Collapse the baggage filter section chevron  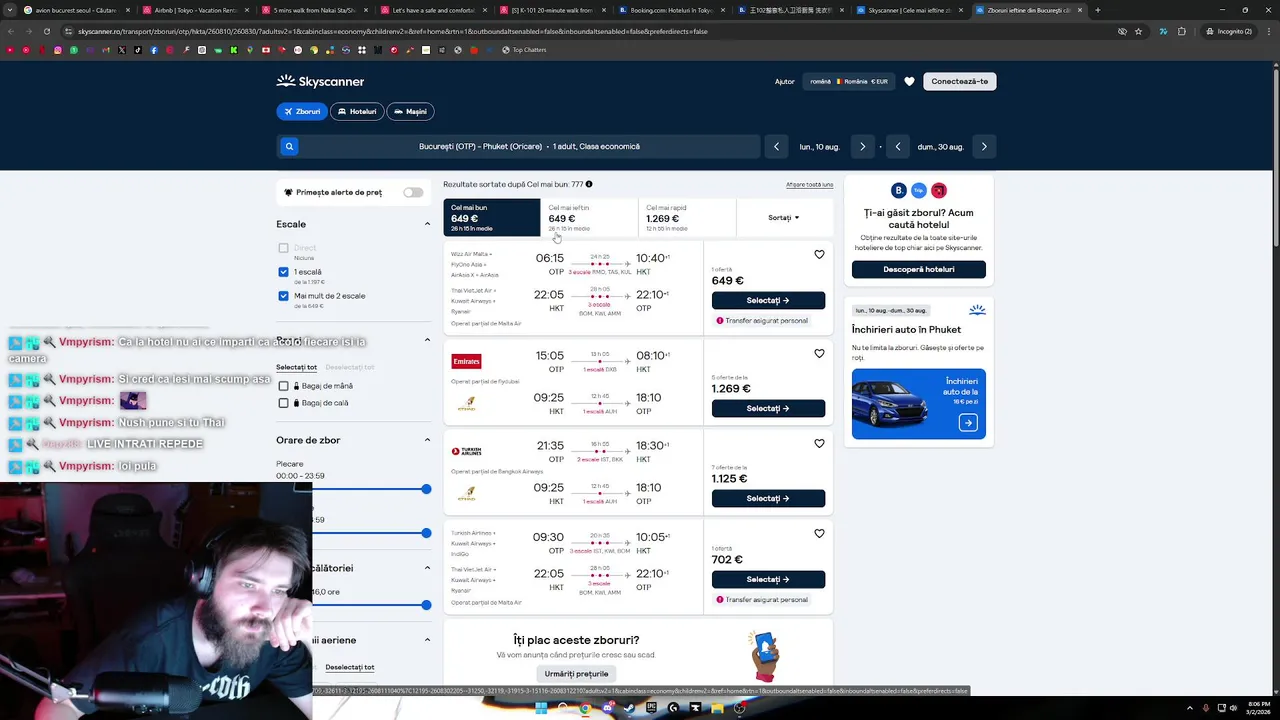tap(427, 340)
